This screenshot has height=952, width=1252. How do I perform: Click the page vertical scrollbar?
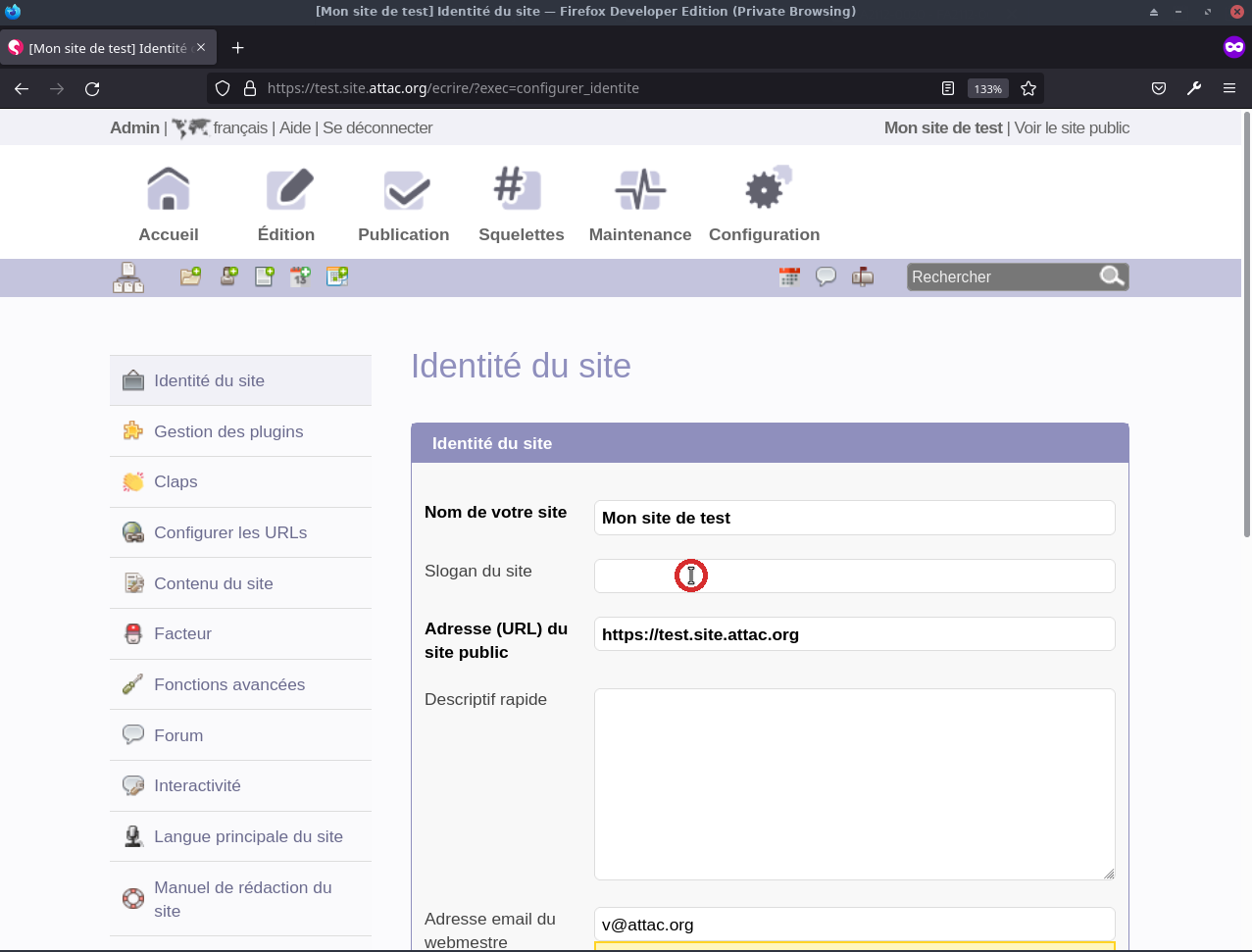click(x=1246, y=324)
